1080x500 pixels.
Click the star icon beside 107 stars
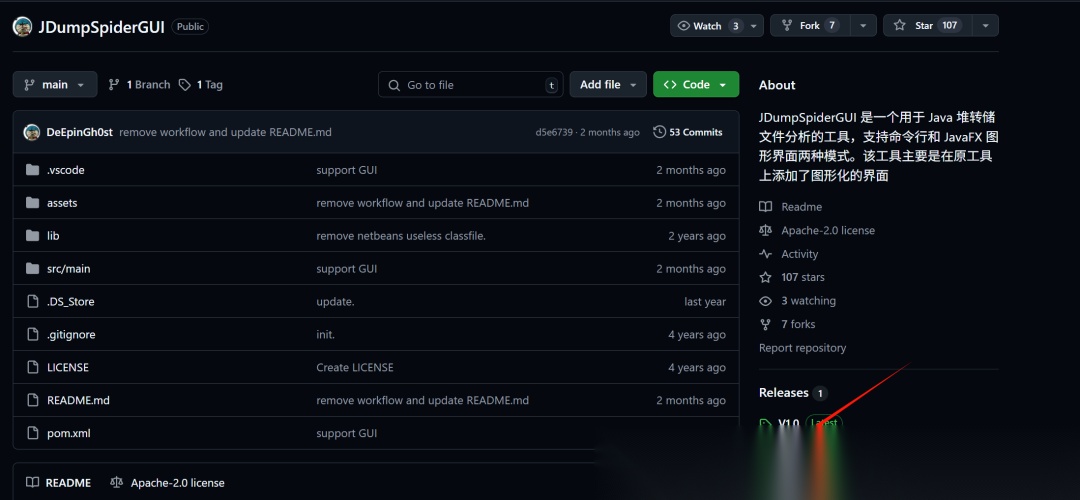pos(765,277)
